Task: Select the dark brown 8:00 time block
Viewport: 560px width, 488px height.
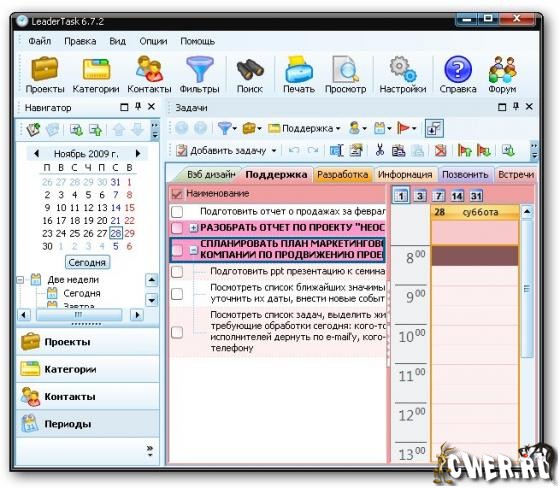Action: point(475,256)
